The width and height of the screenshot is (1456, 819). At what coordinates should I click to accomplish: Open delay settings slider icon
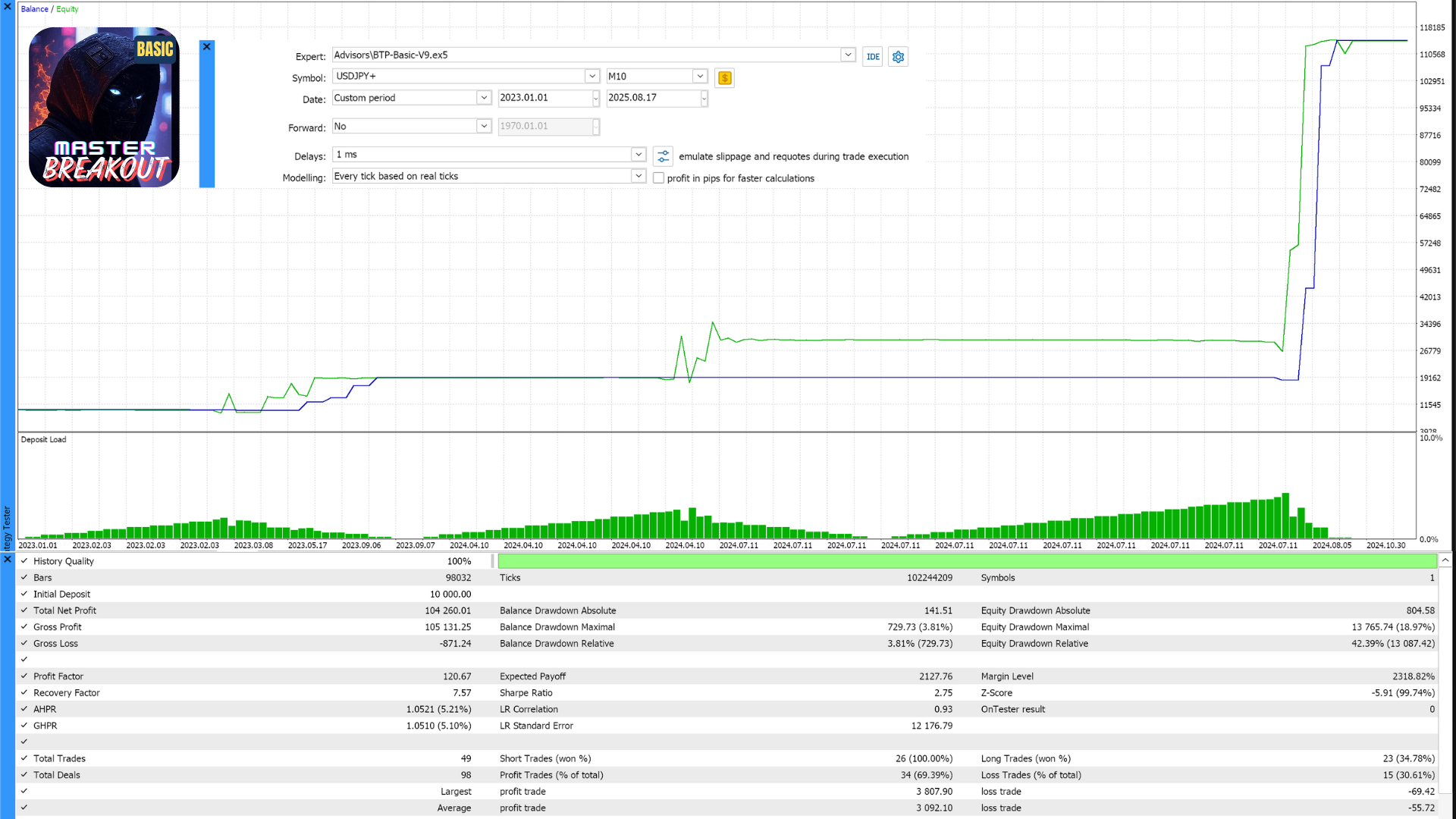[663, 156]
